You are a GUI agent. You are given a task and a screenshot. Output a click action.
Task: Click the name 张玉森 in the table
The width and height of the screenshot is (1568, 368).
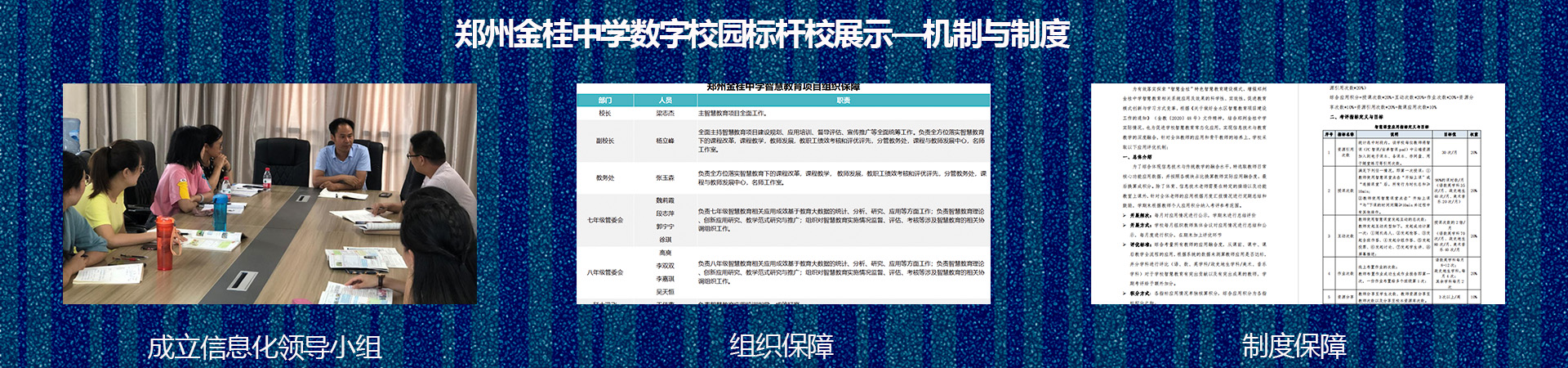(x=665, y=177)
